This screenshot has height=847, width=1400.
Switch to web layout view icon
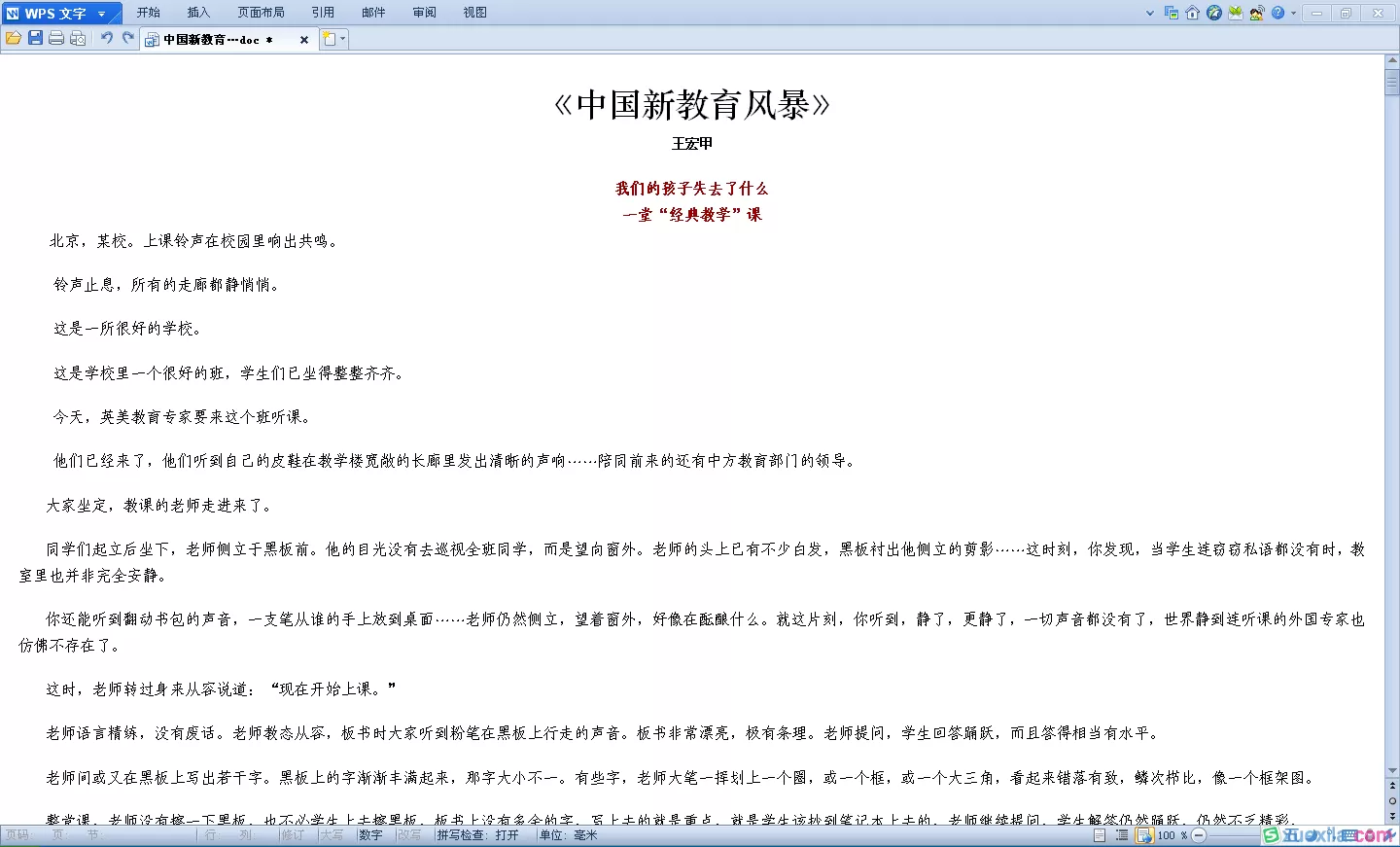point(1144,835)
